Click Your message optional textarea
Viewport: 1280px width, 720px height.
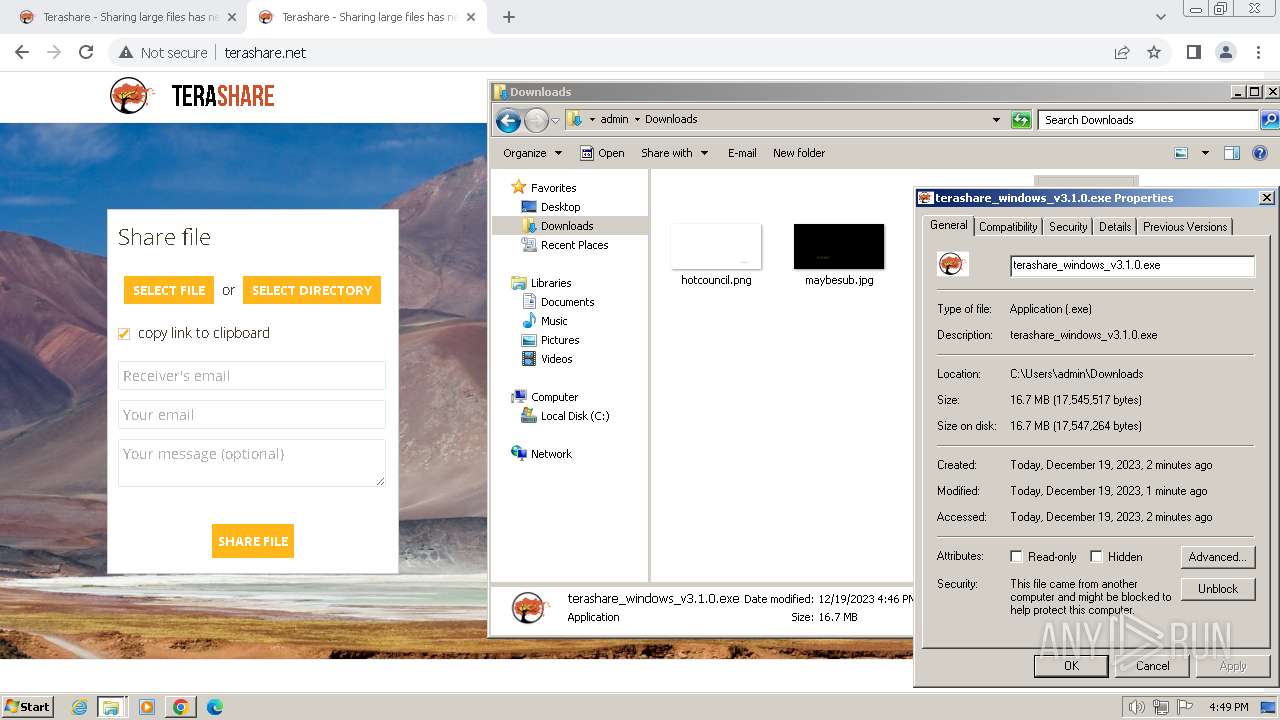tap(252, 463)
